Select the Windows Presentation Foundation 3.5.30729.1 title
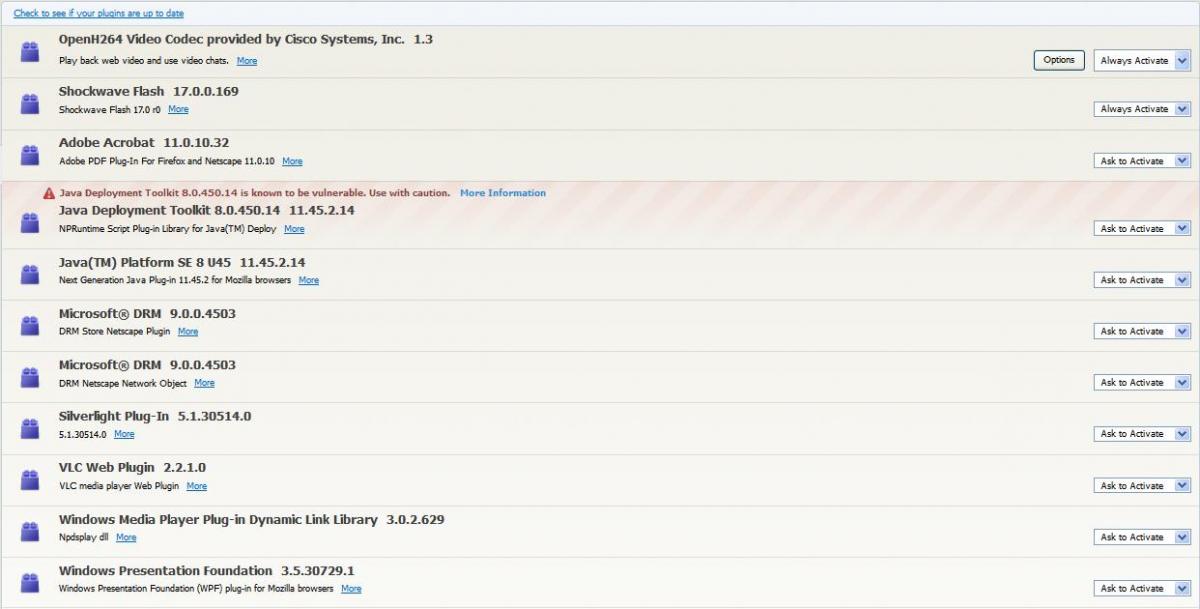1200x609 pixels. pos(207,570)
